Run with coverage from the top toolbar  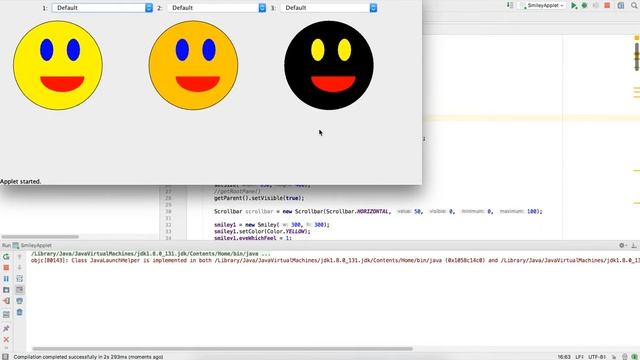596,6
